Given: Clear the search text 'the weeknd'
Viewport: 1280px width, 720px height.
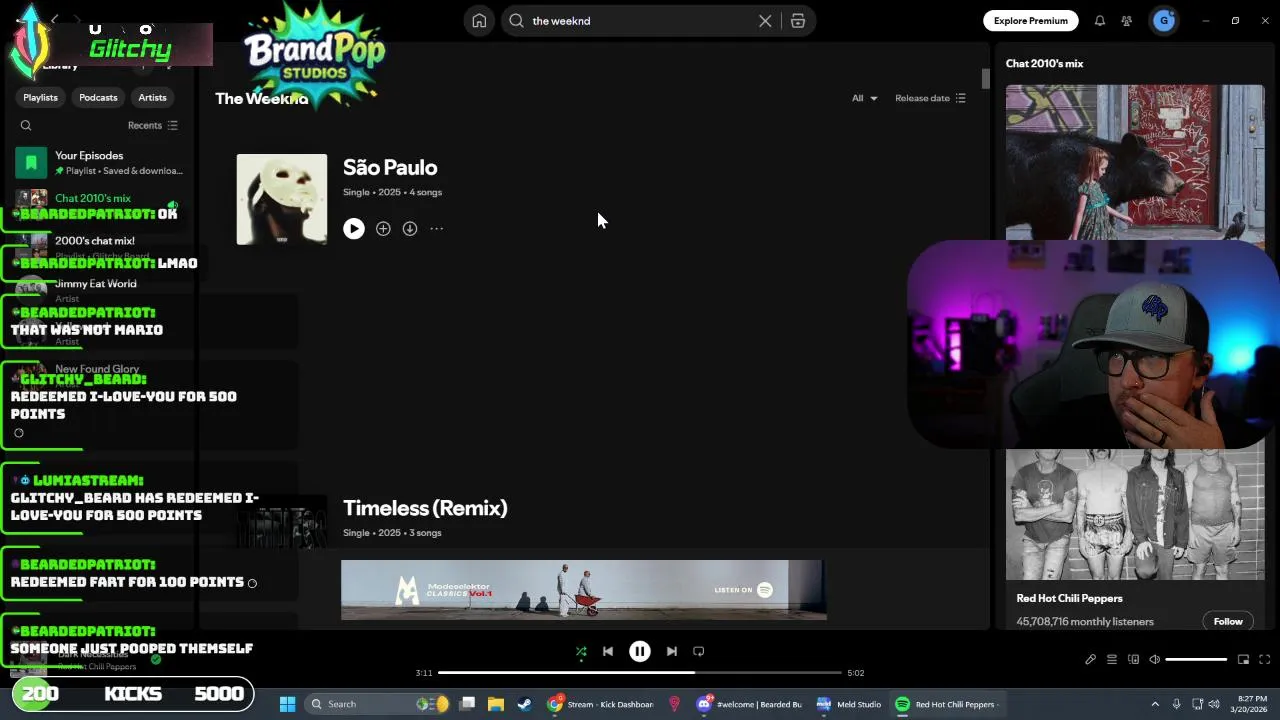Looking at the screenshot, I should point(765,21).
